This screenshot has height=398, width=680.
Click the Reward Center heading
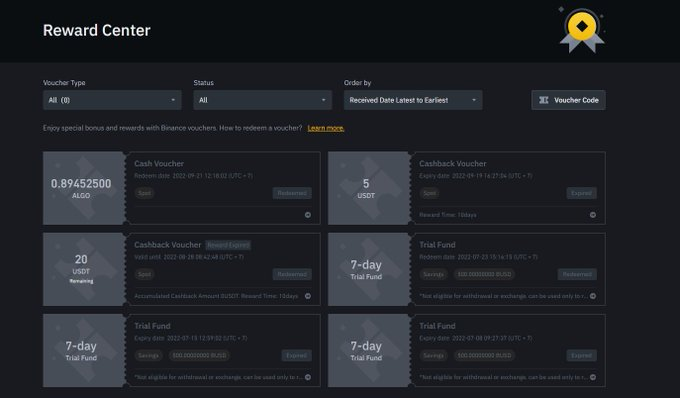click(97, 30)
